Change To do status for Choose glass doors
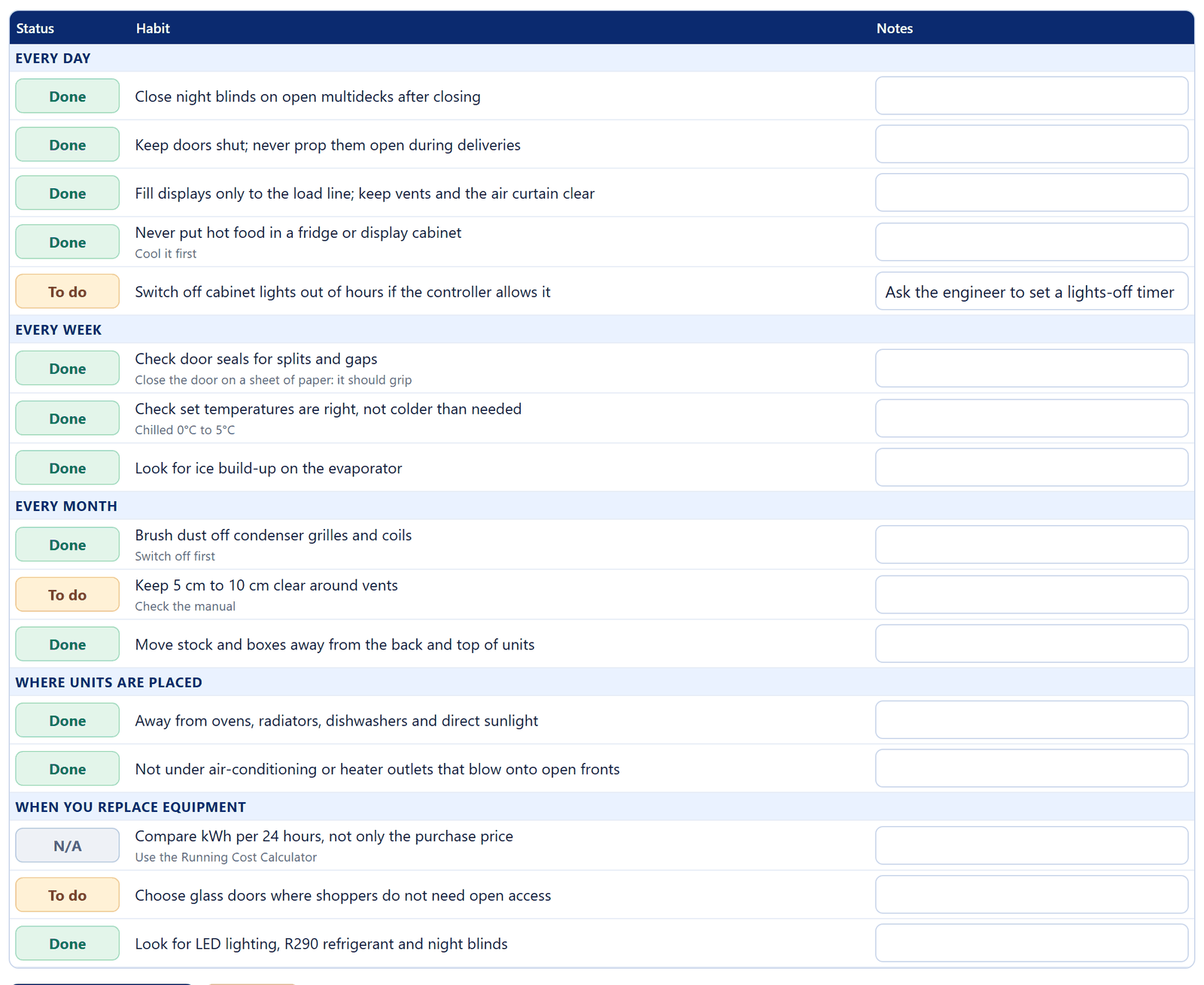Screen dimensions: 1204x985 pyautogui.click(x=67, y=895)
